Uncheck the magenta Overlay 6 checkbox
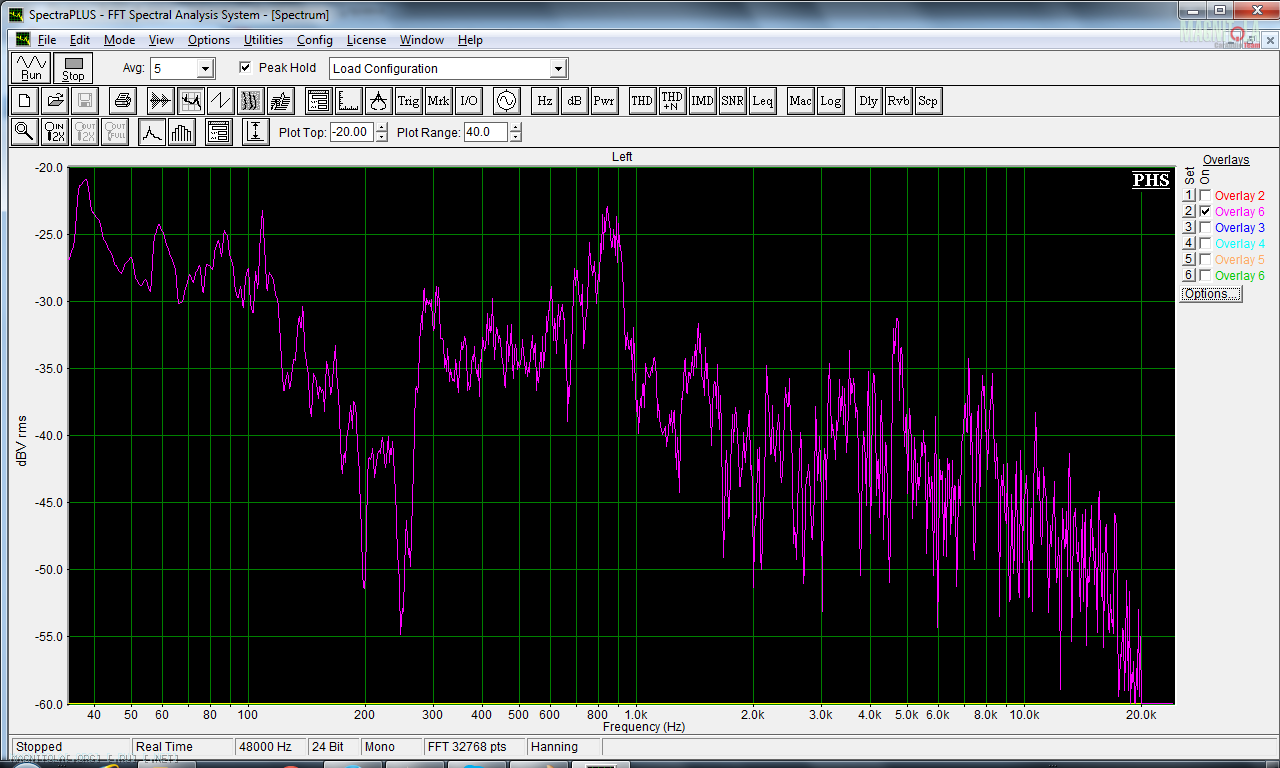The height and width of the screenshot is (768, 1280). pos(1205,212)
